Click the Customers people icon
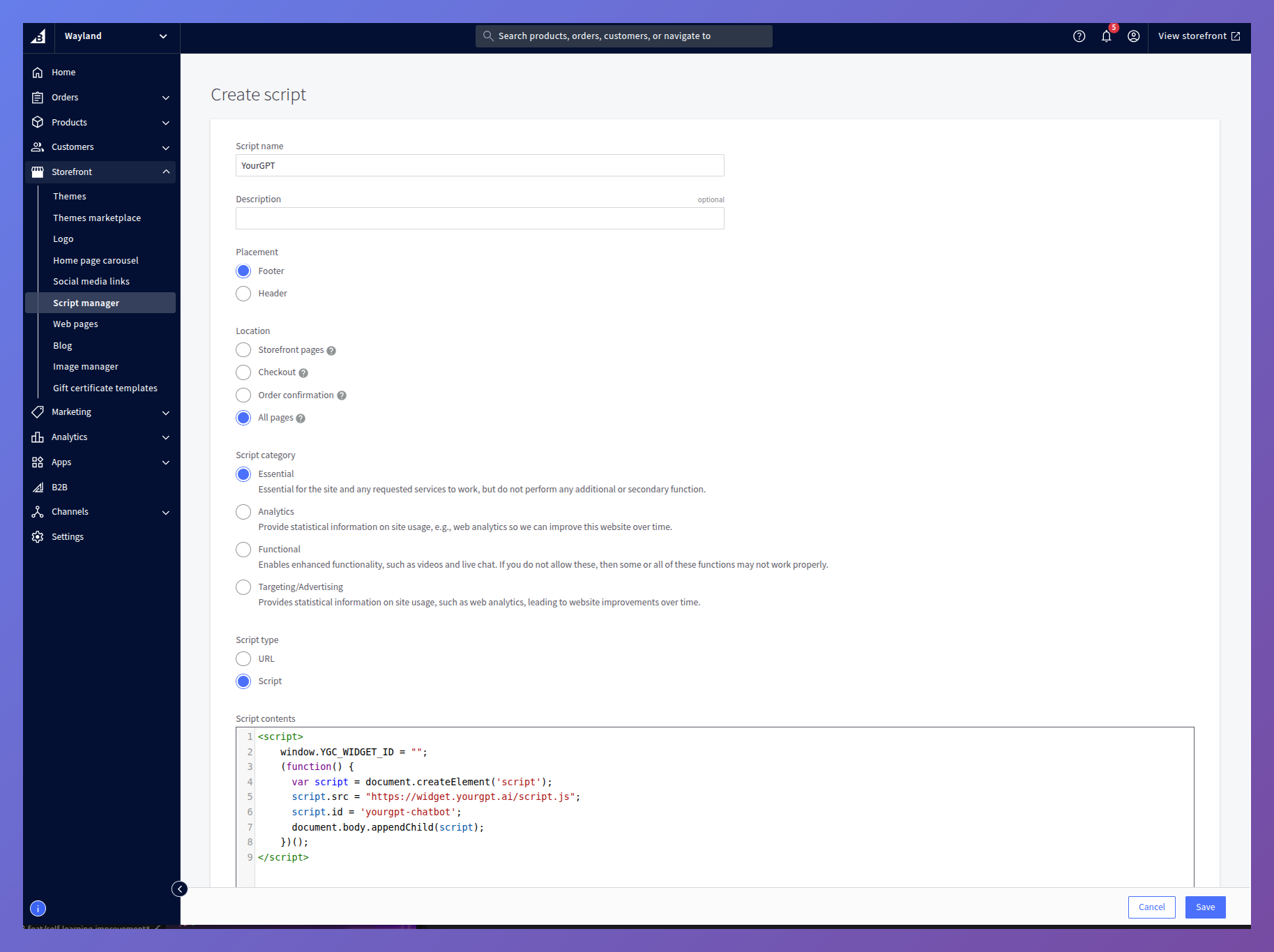 (x=38, y=147)
